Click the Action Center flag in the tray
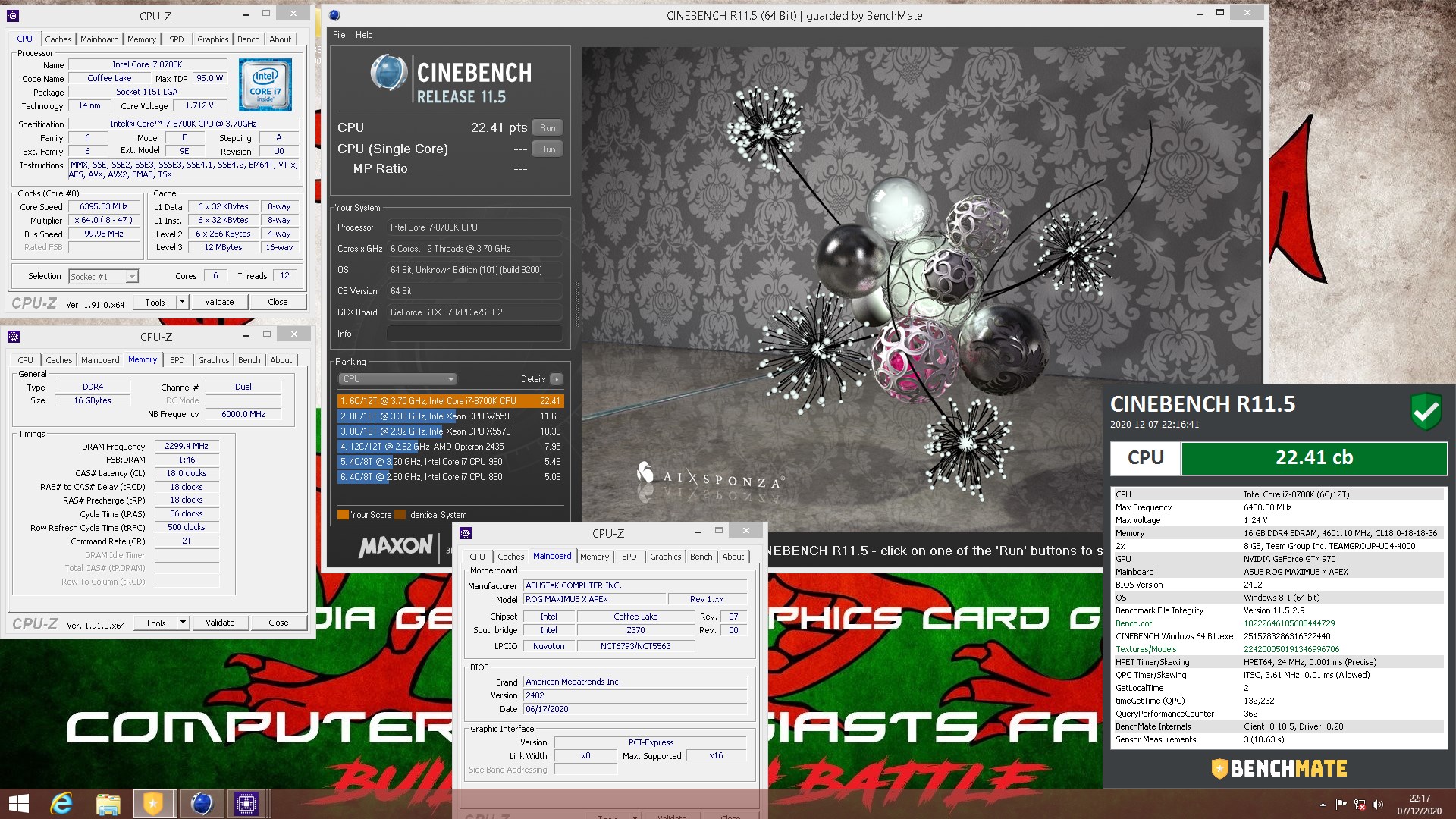Viewport: 1456px width, 819px height. click(x=1341, y=804)
